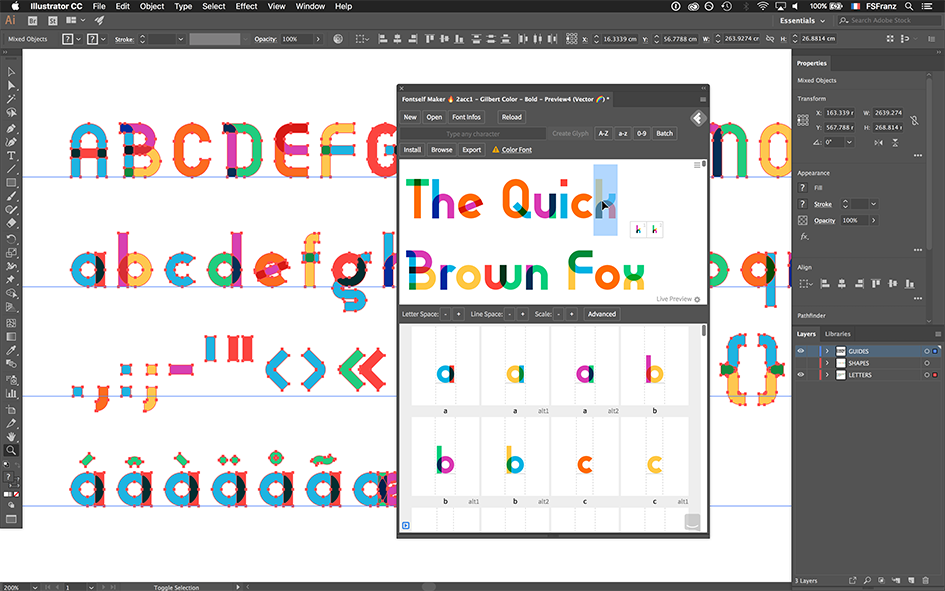Open Live Preview settings gear

click(697, 299)
